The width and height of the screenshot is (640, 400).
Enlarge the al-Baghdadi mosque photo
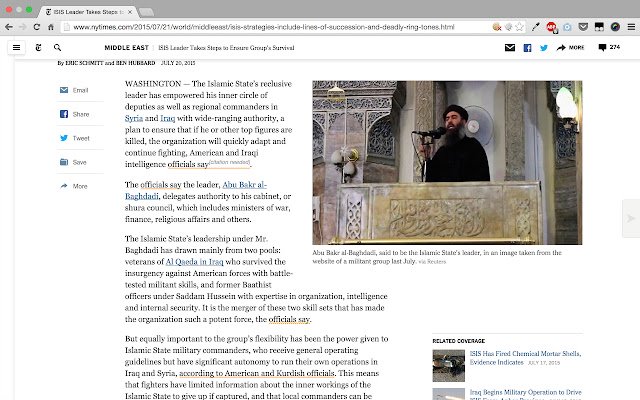(x=447, y=162)
